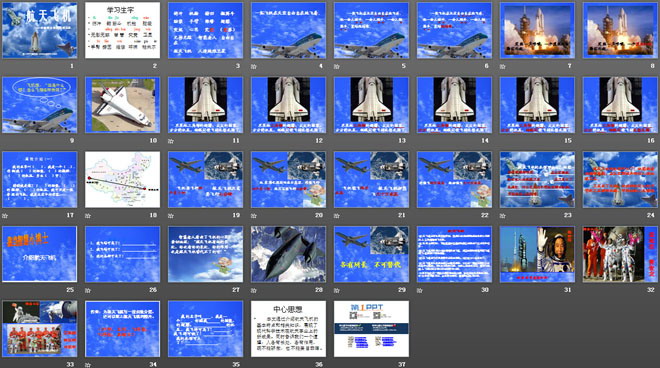Select slide 21 plane and shuttle thumbnail

(371, 180)
